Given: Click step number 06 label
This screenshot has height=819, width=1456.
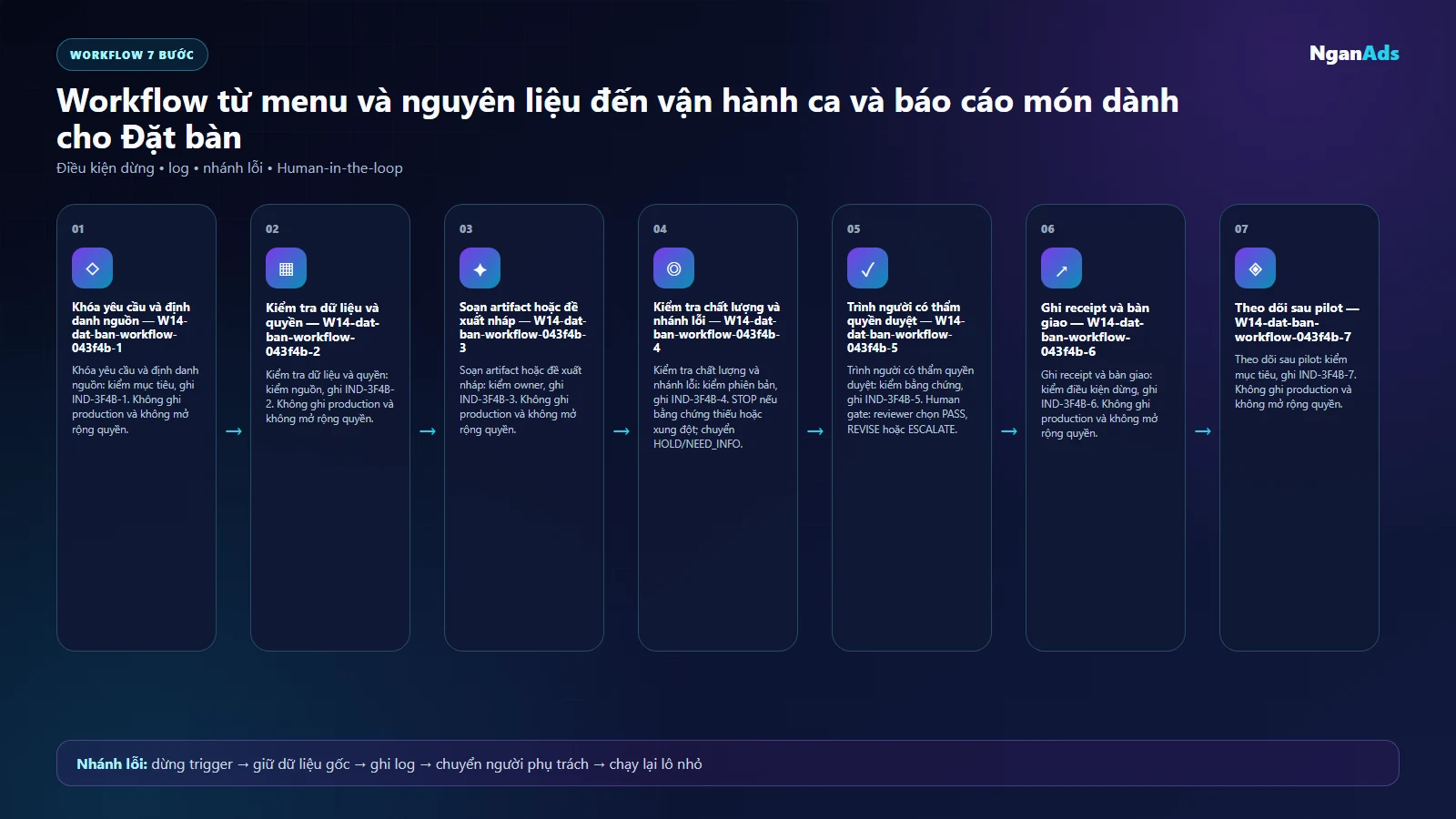Looking at the screenshot, I should [x=1047, y=229].
